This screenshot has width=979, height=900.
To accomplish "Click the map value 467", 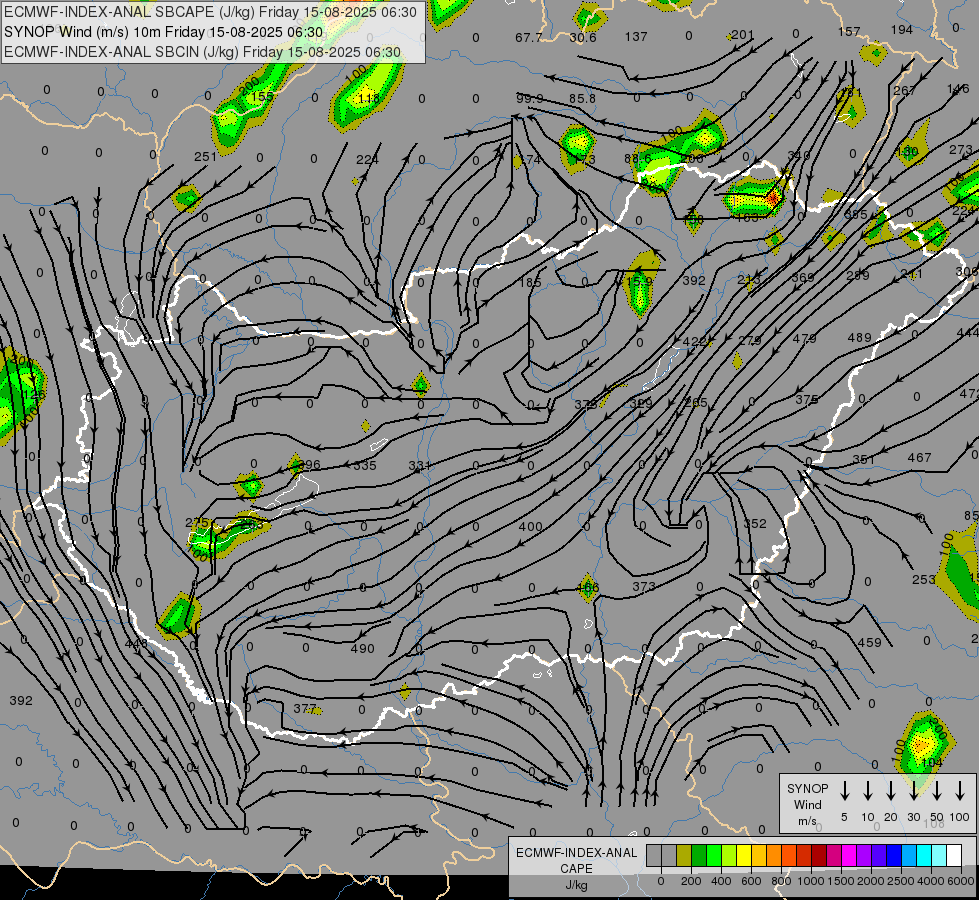I will coord(919,458).
